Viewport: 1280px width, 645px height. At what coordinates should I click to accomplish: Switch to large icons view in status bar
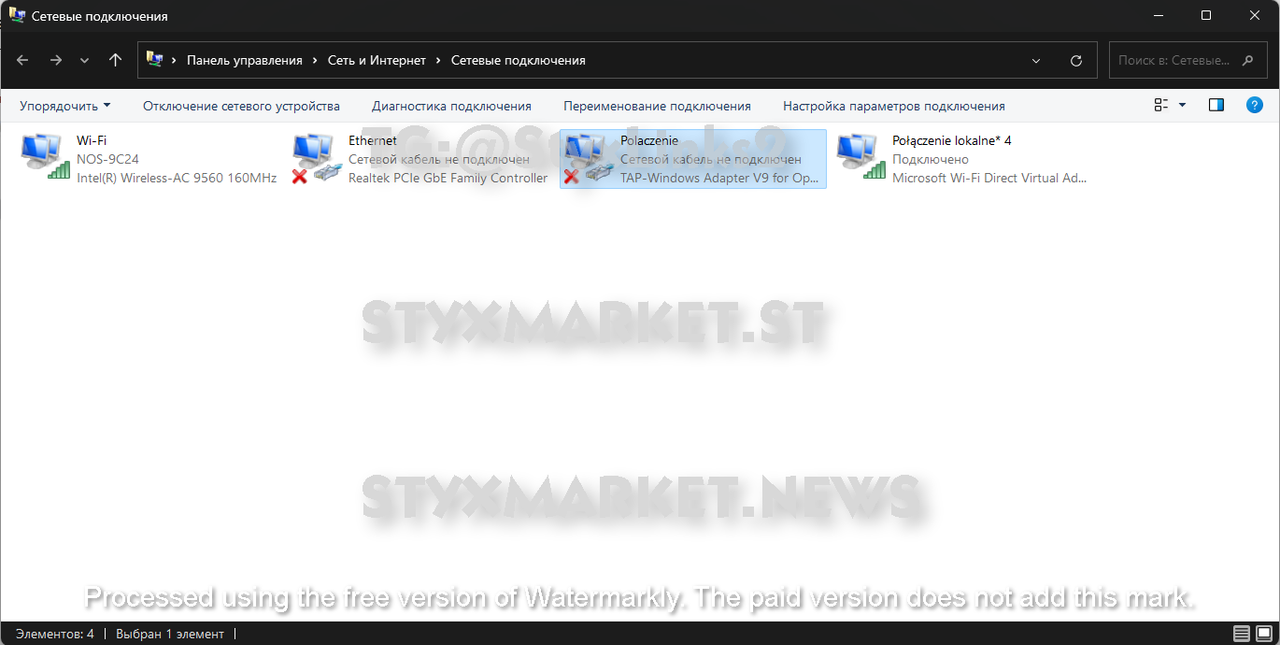(1263, 634)
